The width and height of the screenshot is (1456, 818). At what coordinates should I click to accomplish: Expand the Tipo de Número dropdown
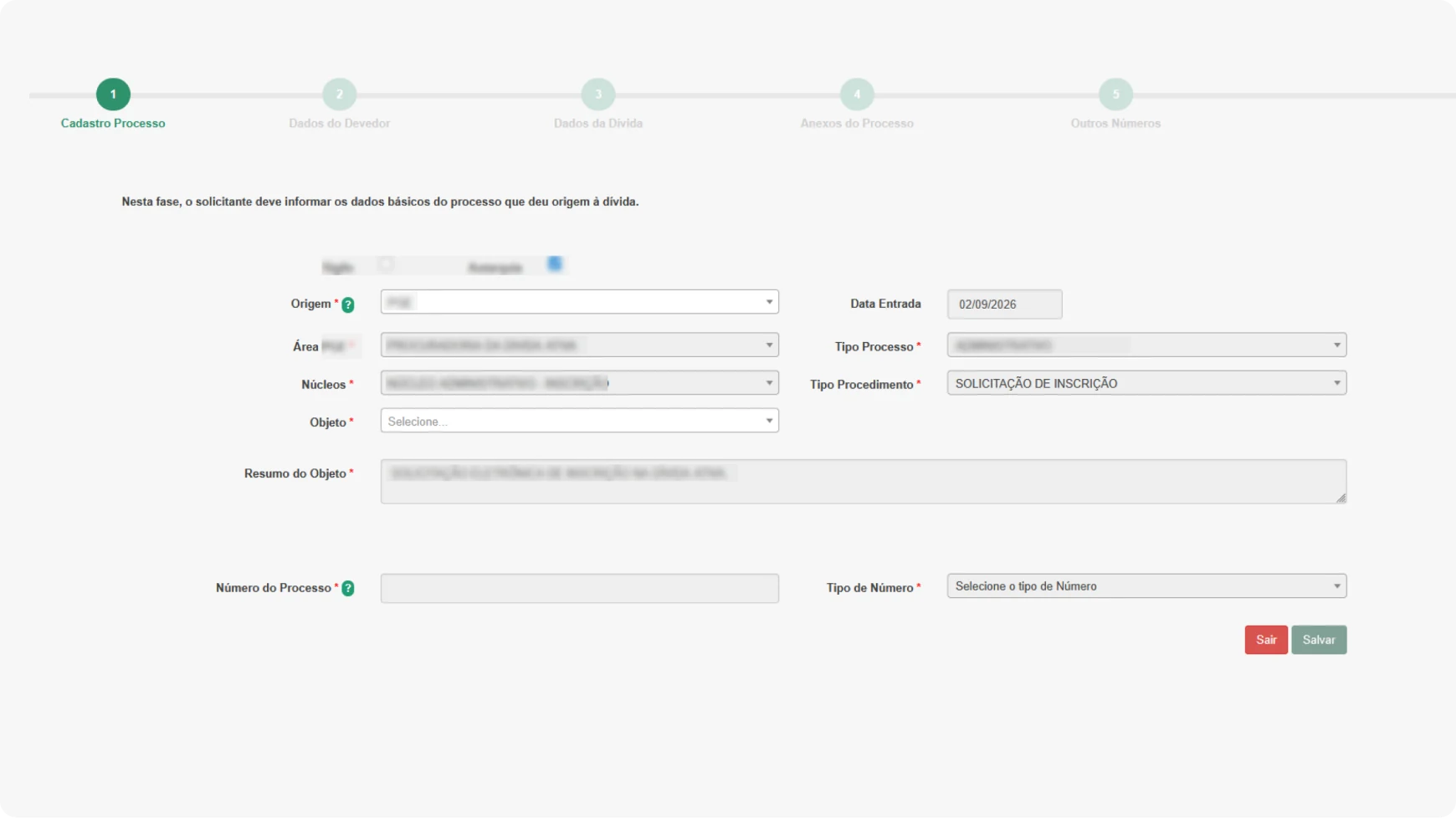[x=1146, y=586]
